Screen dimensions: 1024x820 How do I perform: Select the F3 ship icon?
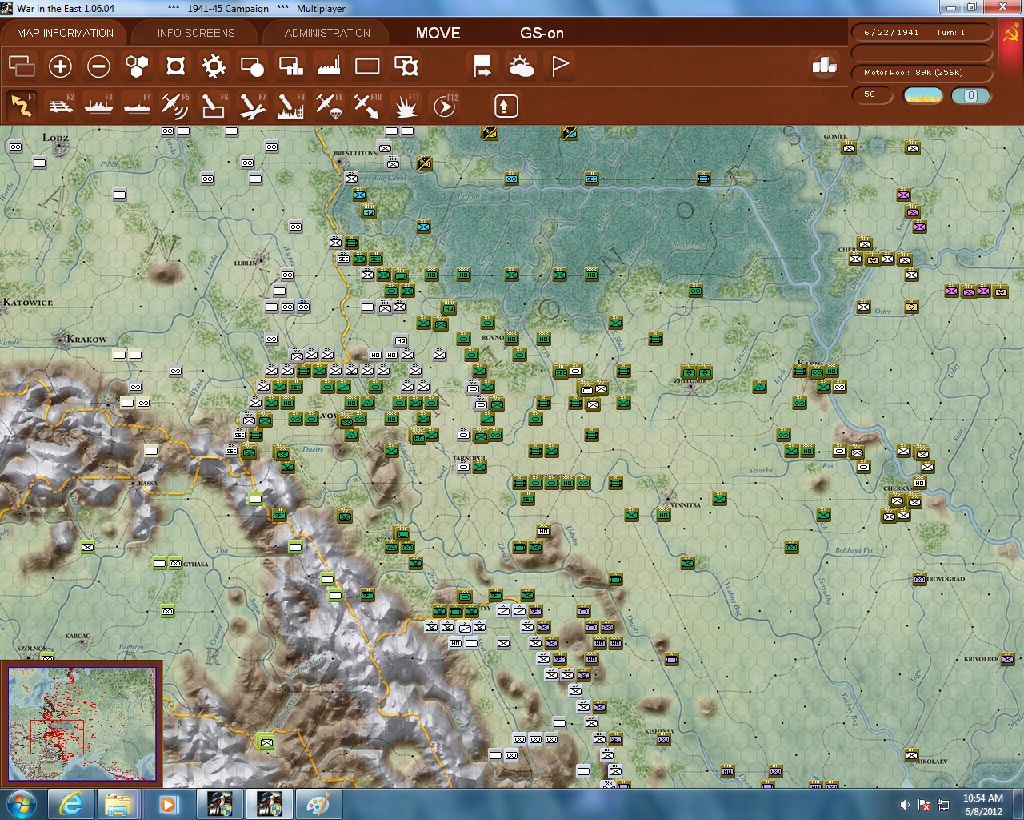click(99, 106)
